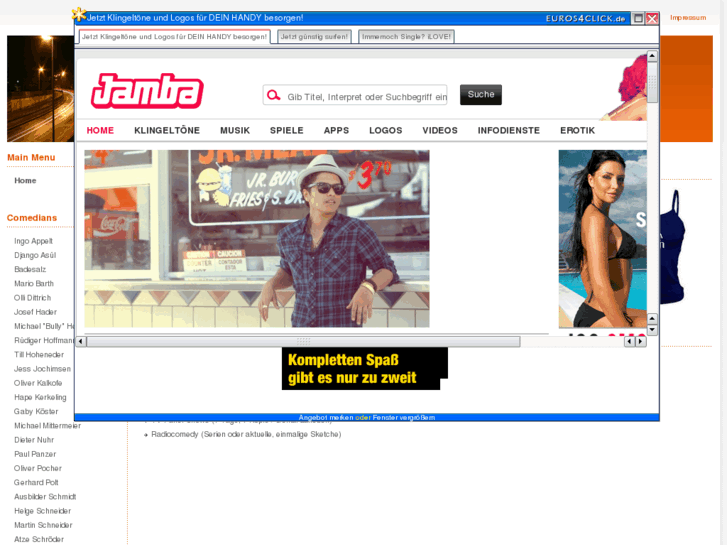Open Atze Schröder comedian link
727x545 pixels.
pos(39,539)
